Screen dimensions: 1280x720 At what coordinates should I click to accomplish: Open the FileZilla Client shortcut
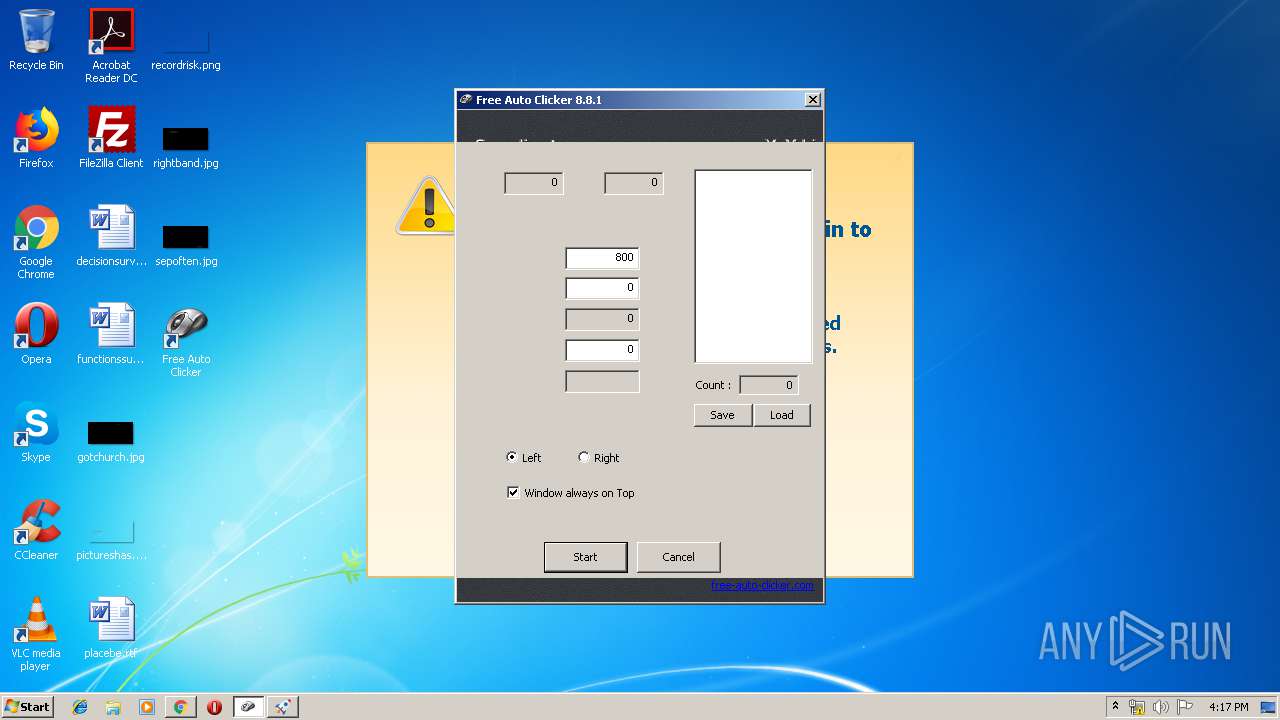[x=111, y=138]
